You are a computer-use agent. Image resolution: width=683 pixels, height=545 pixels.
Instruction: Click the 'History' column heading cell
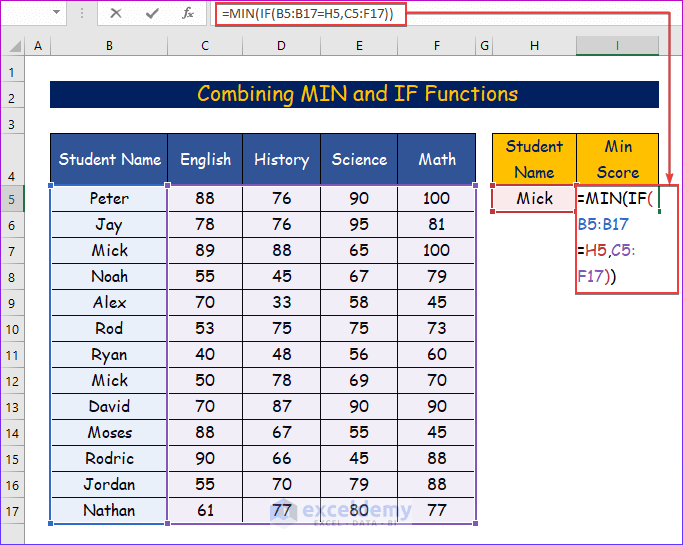281,159
